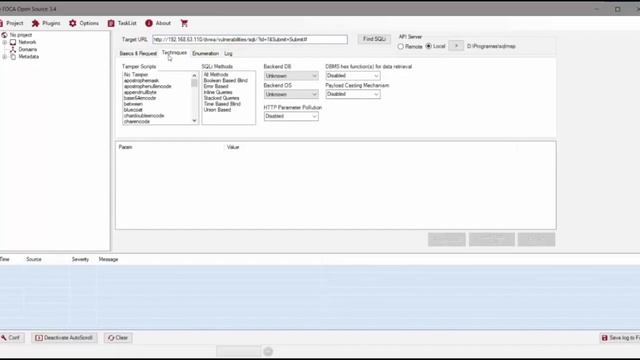Image resolution: width=640 pixels, height=360 pixels.
Task: Click the Network monitor icon
Action: (x=13, y=42)
